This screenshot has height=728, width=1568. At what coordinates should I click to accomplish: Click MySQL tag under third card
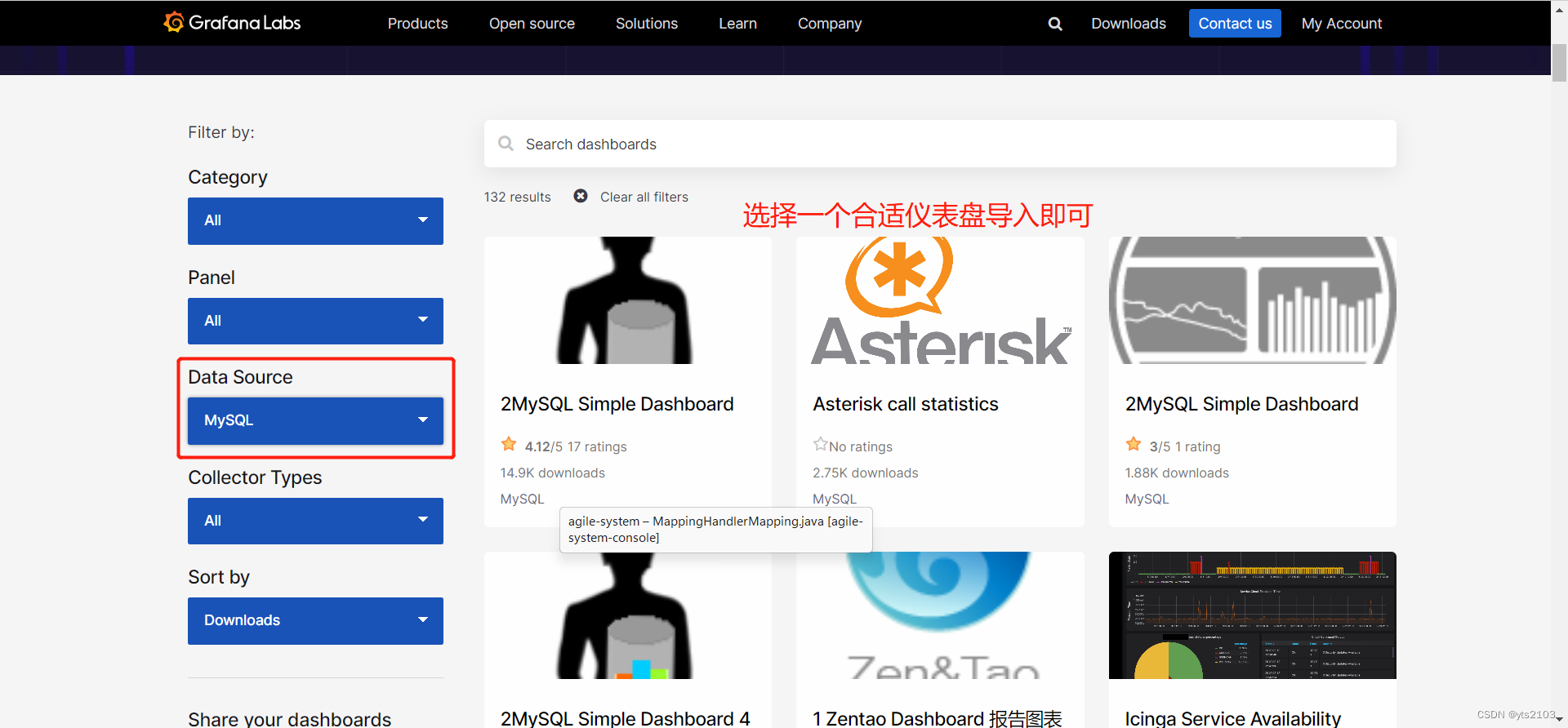[1147, 499]
